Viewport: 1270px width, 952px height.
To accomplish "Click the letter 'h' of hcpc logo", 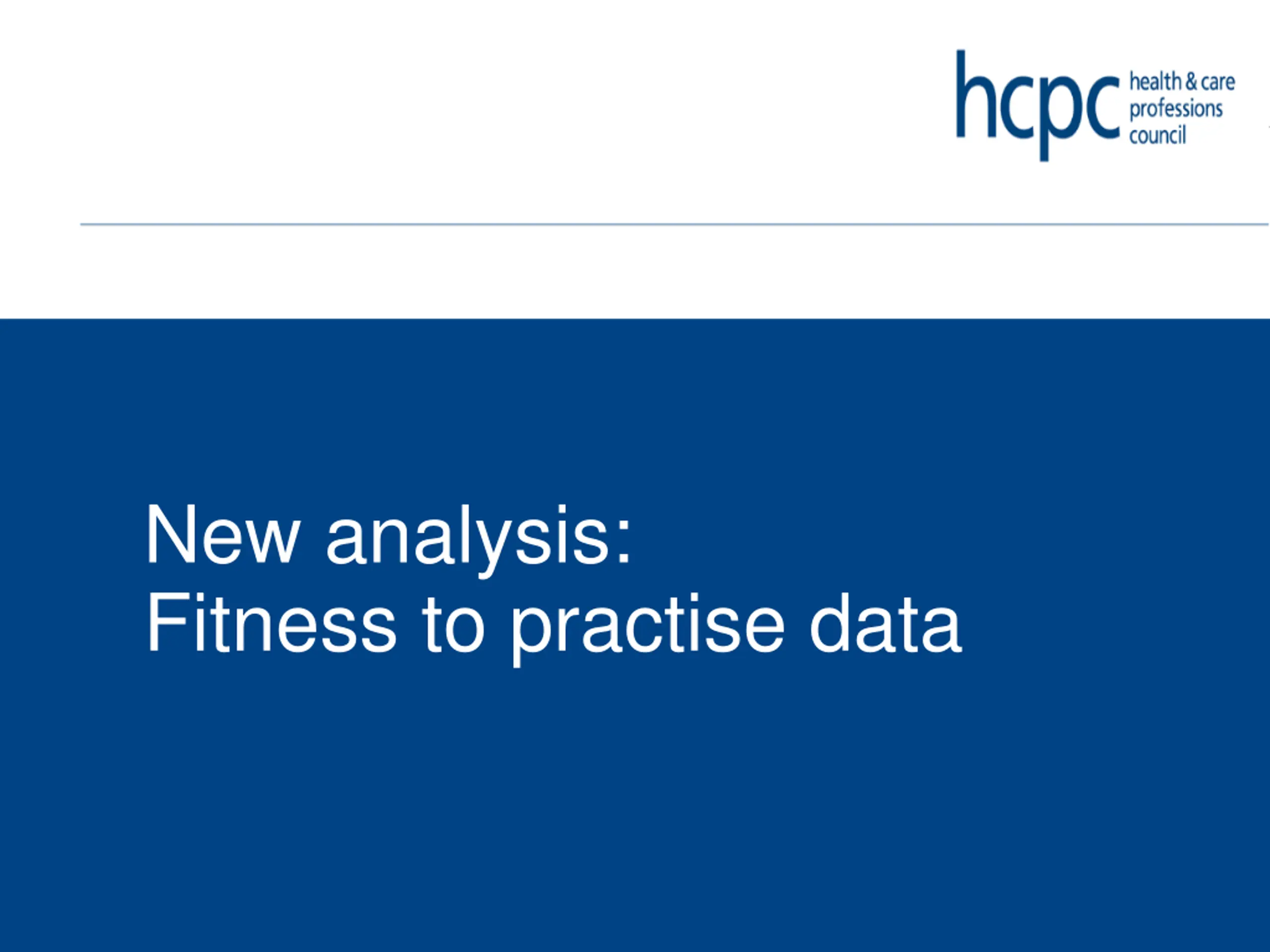I will [975, 94].
